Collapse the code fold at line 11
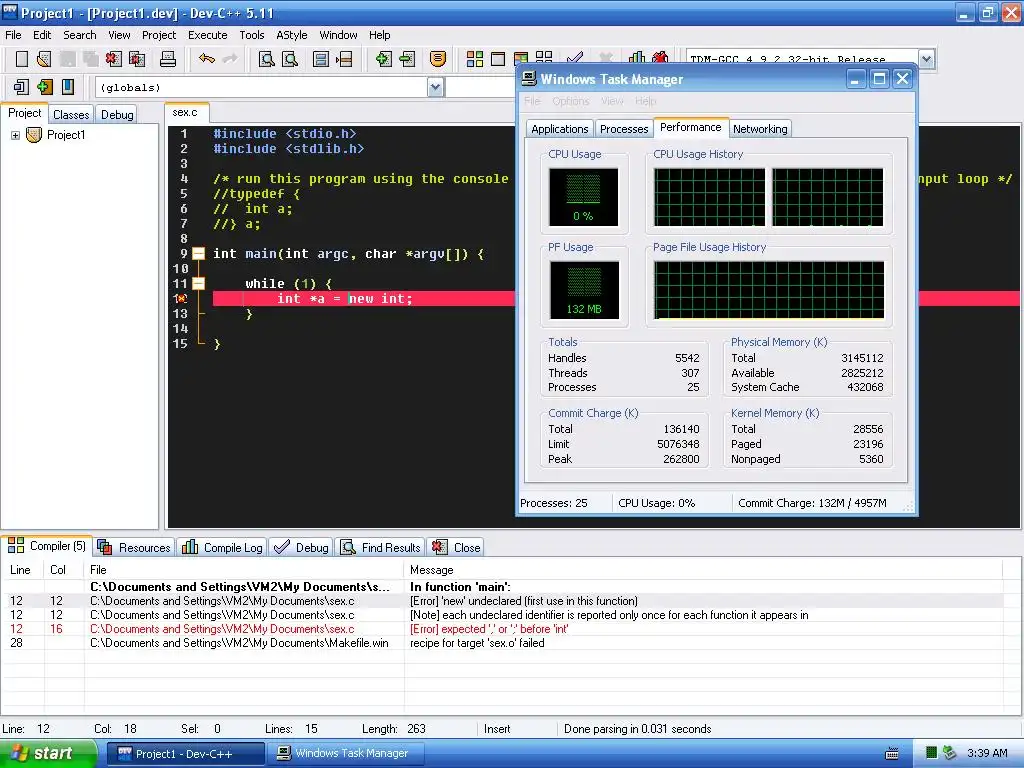The height and width of the screenshot is (768, 1024). click(x=199, y=283)
